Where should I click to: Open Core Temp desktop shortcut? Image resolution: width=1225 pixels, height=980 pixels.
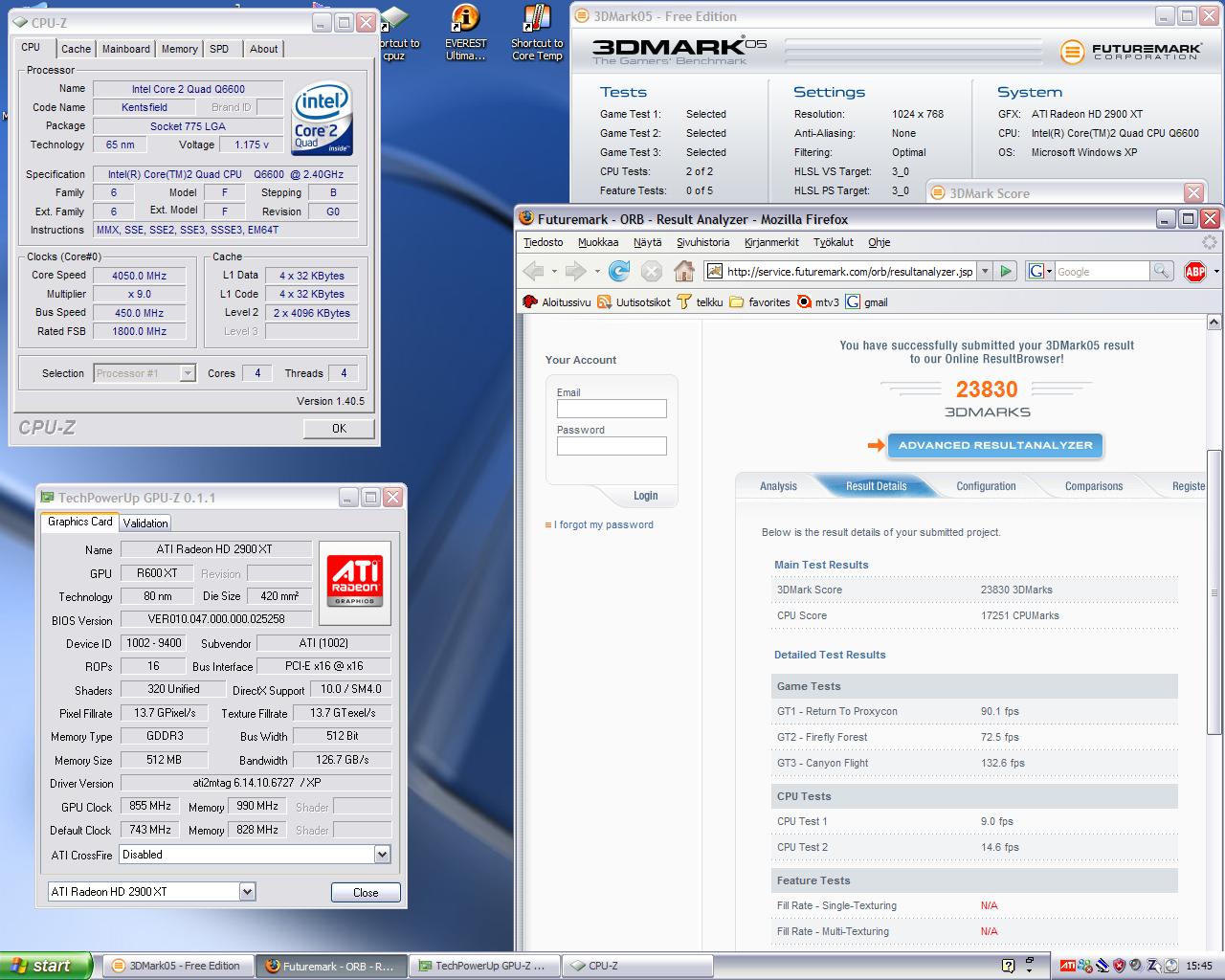(x=537, y=33)
